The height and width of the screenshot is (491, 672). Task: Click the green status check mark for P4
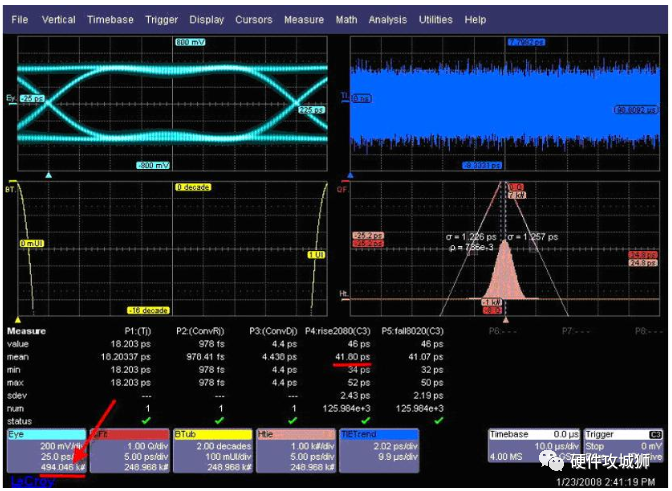[365, 421]
